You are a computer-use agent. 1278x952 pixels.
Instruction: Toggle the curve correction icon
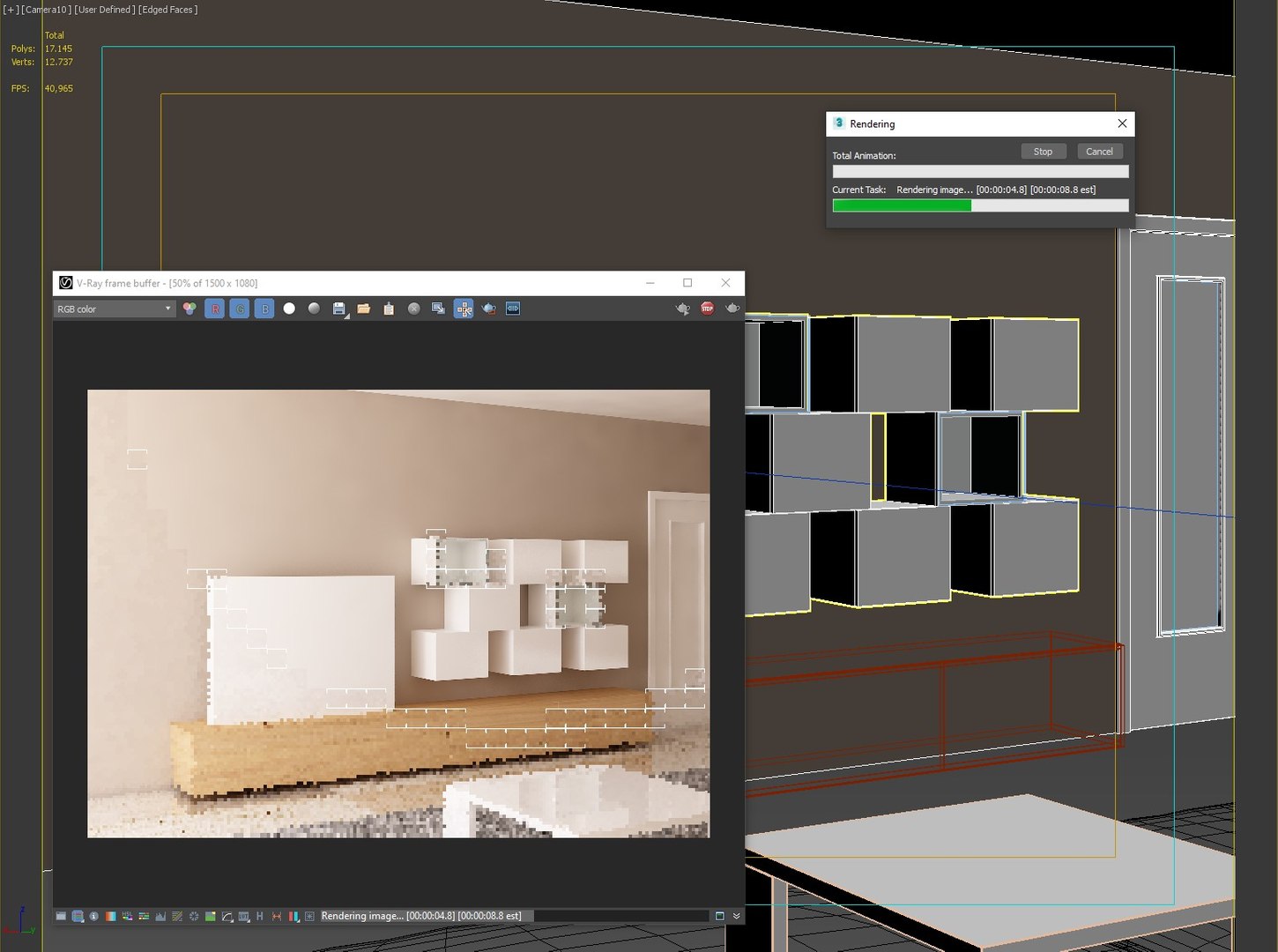tap(177, 916)
